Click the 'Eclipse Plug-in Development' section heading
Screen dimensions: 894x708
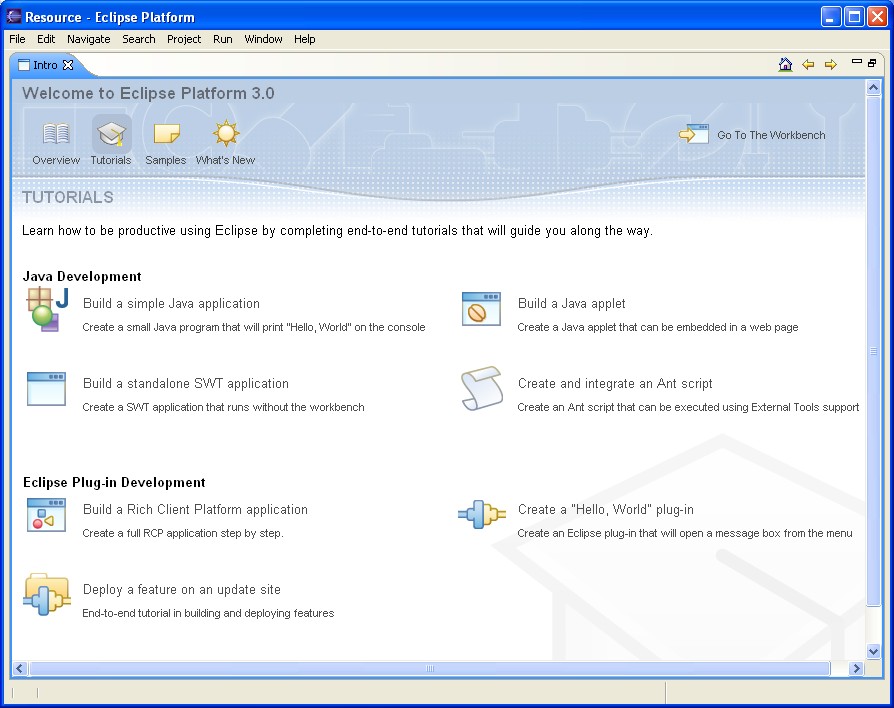[114, 482]
